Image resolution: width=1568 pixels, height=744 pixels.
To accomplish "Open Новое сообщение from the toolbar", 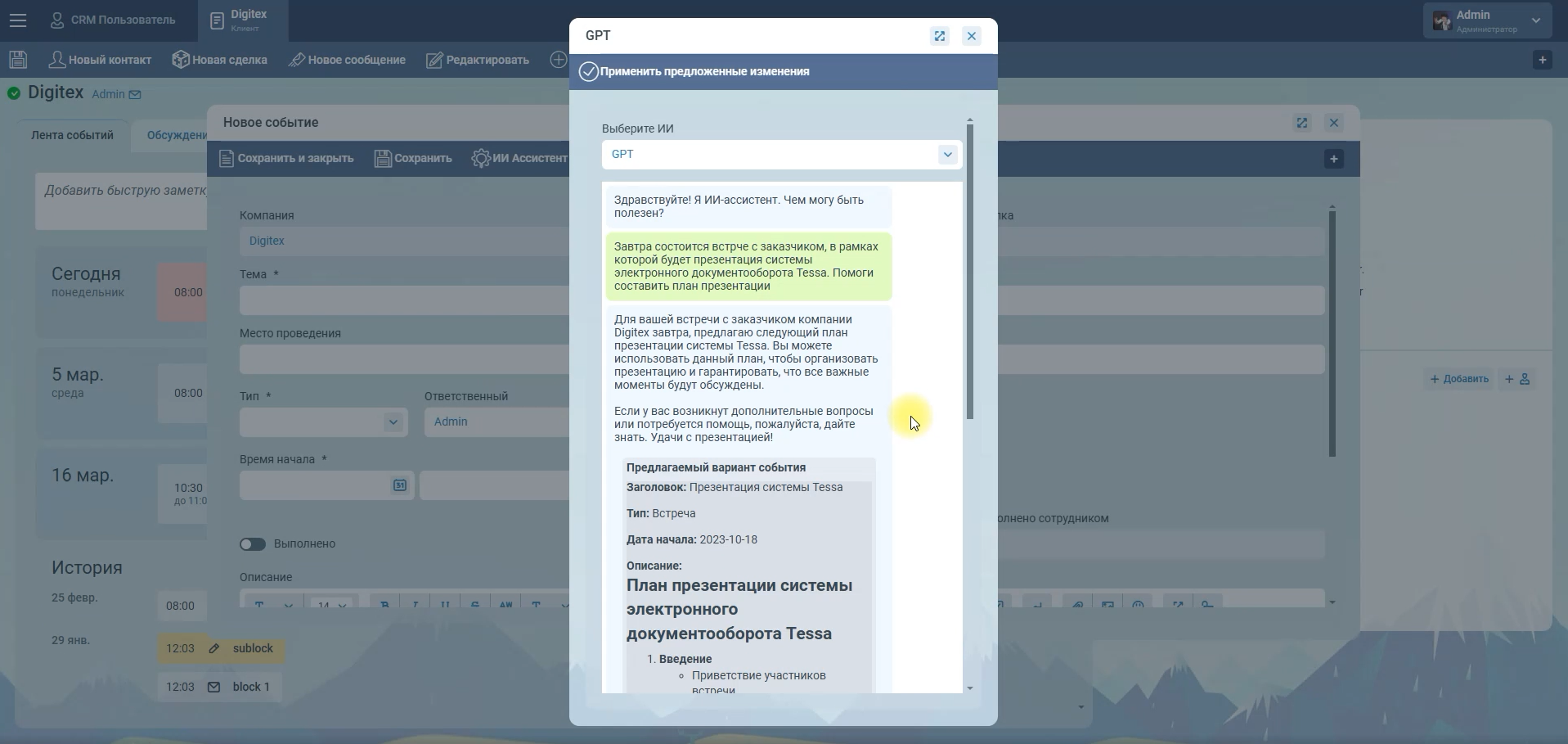I will [x=347, y=60].
